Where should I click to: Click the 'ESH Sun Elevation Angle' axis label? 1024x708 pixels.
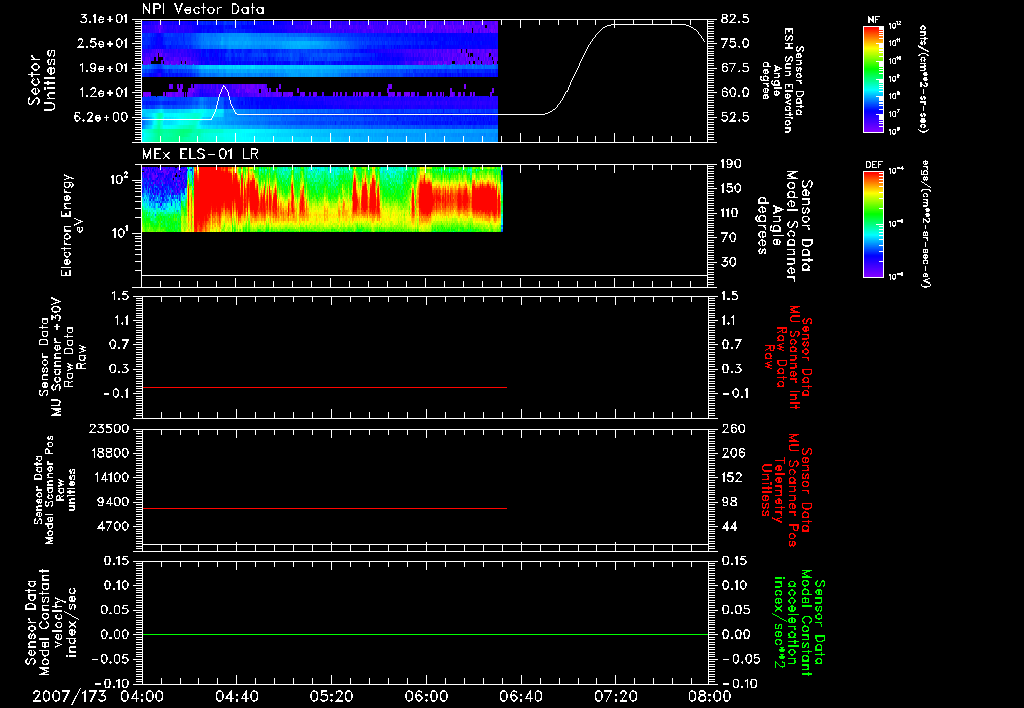tap(782, 80)
